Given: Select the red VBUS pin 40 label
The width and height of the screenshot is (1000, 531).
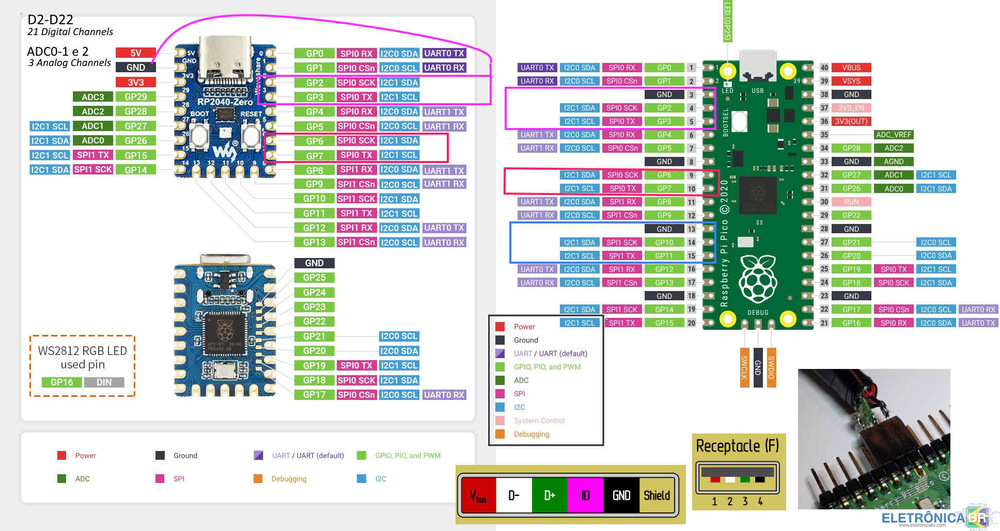Looking at the screenshot, I should tap(851, 67).
